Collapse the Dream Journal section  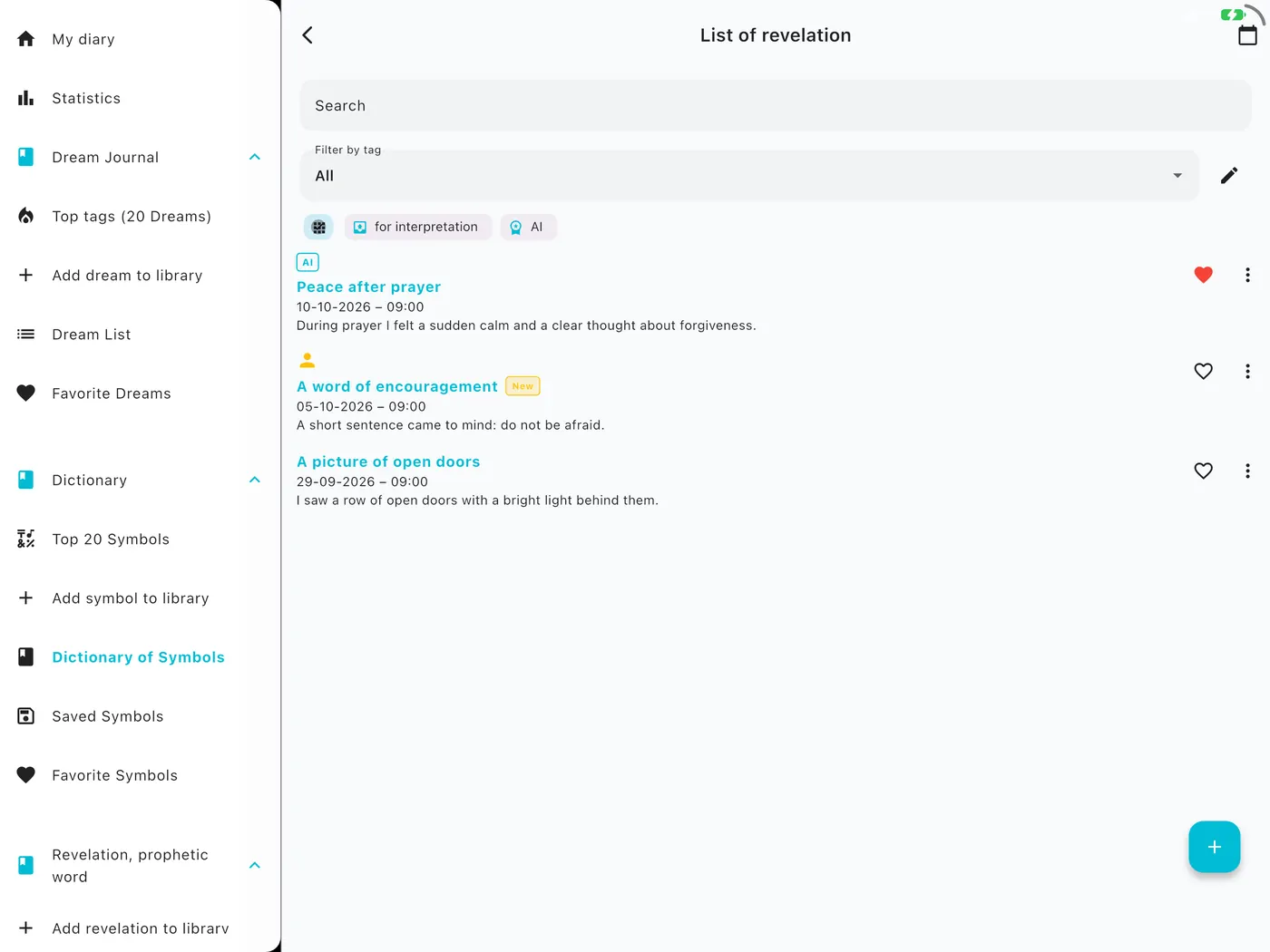tap(255, 157)
